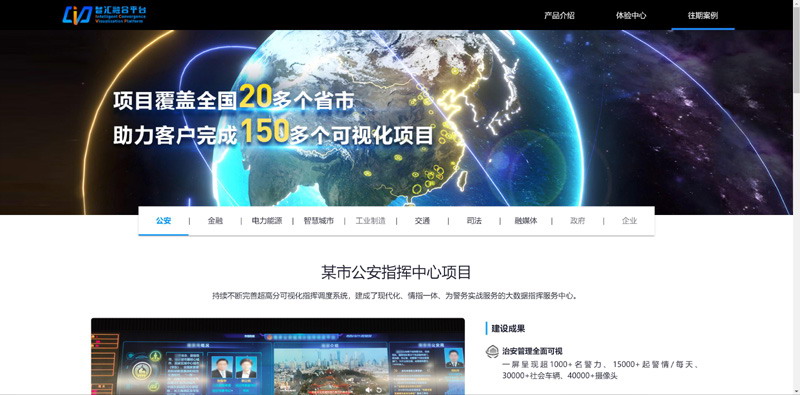
Task: Switch to the 司法 tab
Action: pos(474,221)
